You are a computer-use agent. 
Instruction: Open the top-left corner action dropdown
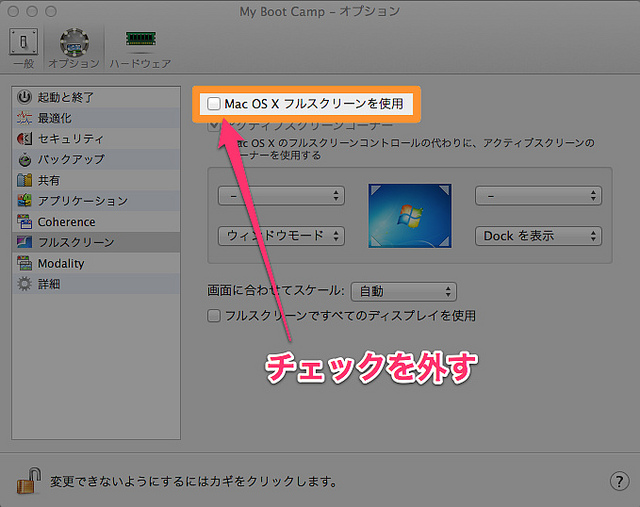(281, 196)
